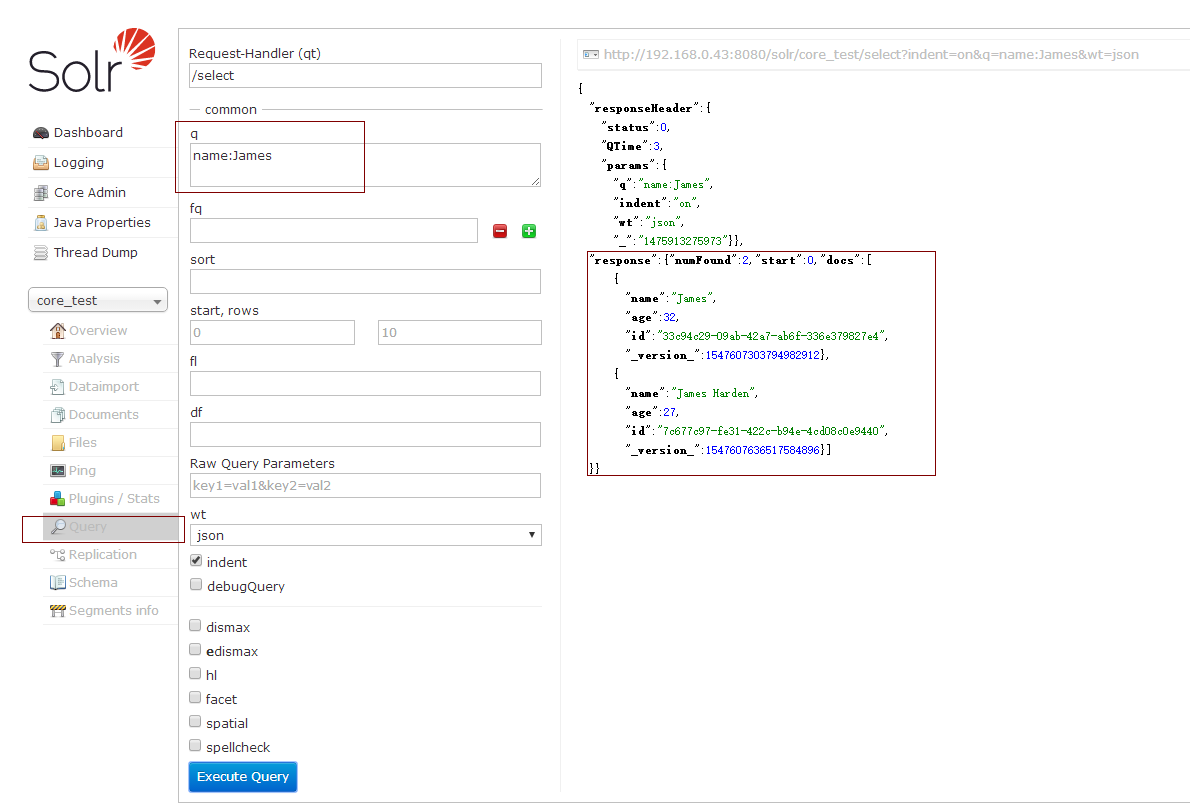Image resolution: width=1190 pixels, height=809 pixels.
Task: Click the start offset field
Action: pos(272,332)
